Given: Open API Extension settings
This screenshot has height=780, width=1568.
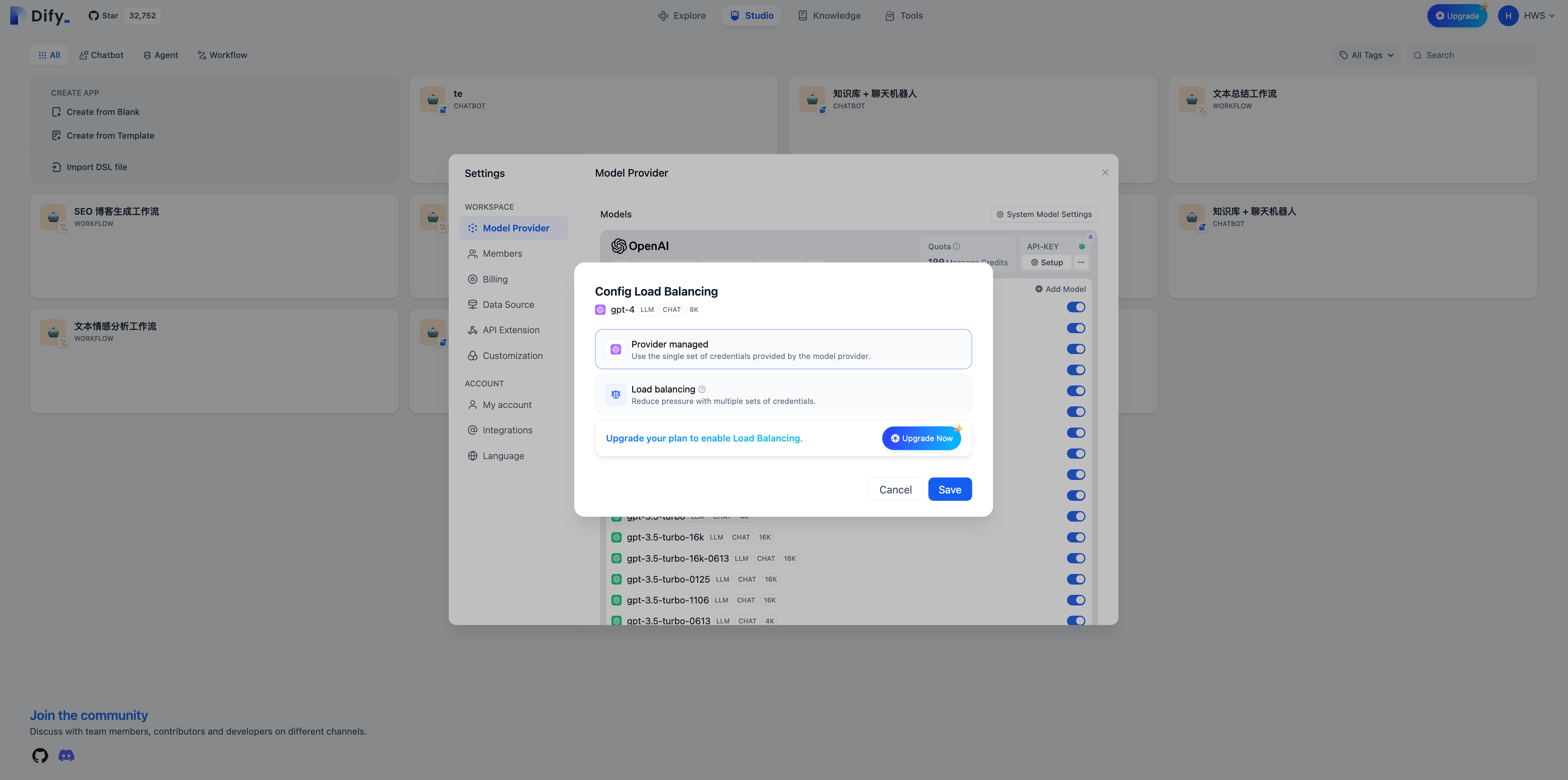Looking at the screenshot, I should (x=514, y=330).
